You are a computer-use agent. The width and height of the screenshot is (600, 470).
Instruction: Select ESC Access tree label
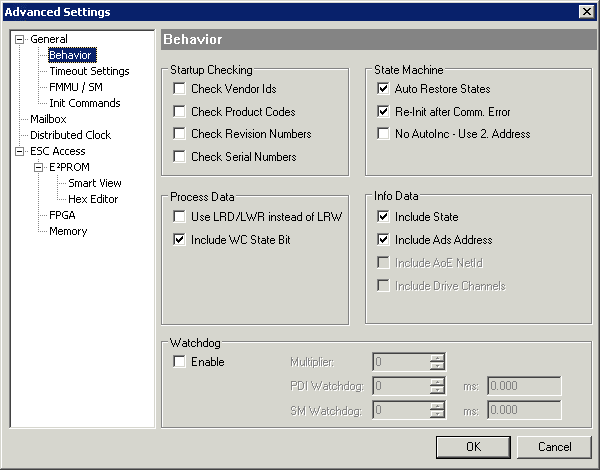coord(57,151)
